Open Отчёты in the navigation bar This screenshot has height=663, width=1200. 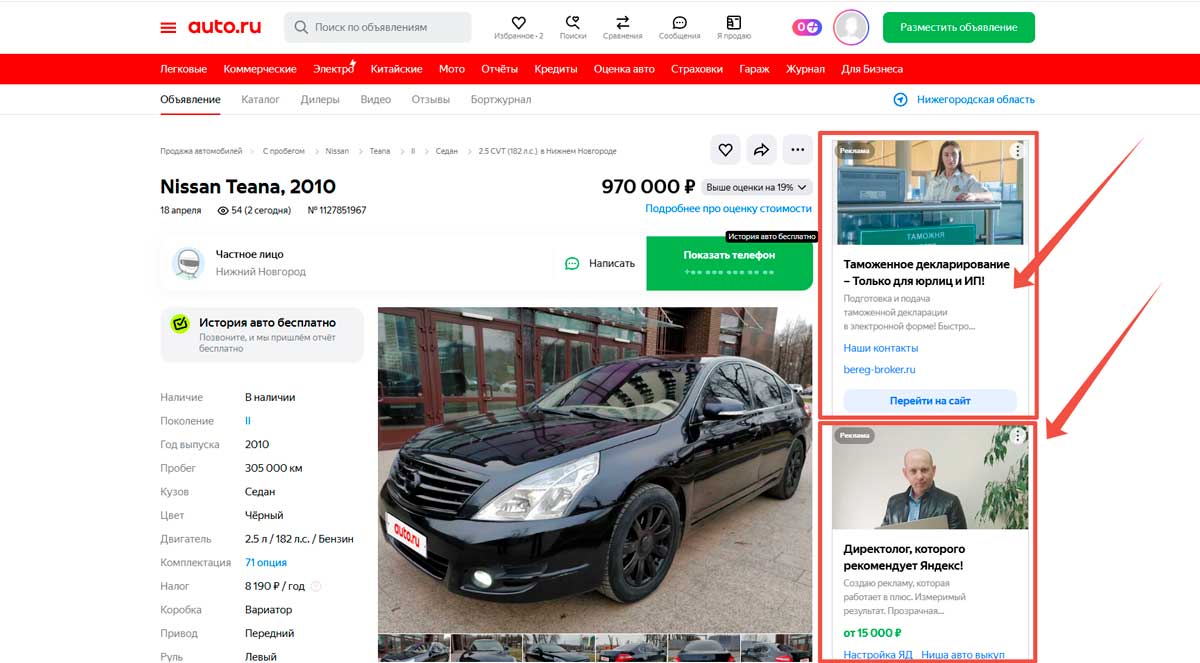tap(499, 69)
